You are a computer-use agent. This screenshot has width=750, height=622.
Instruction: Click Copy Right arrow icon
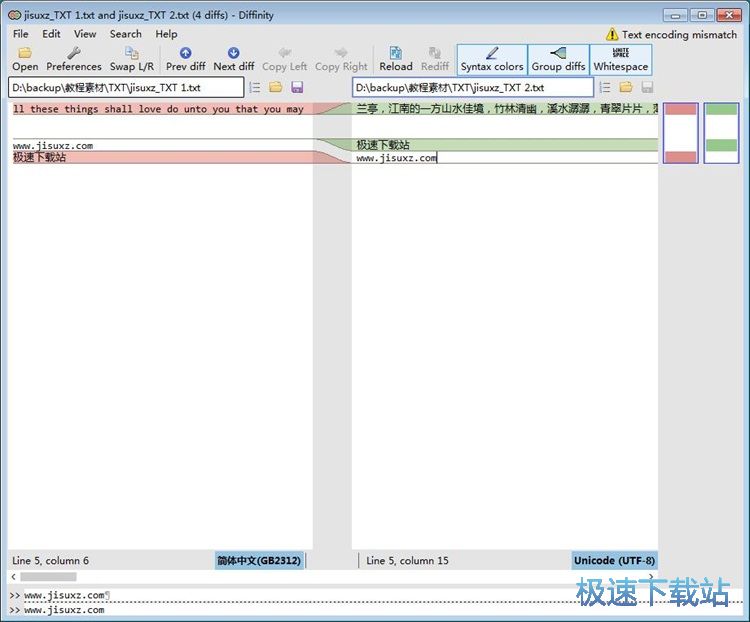(x=341, y=59)
